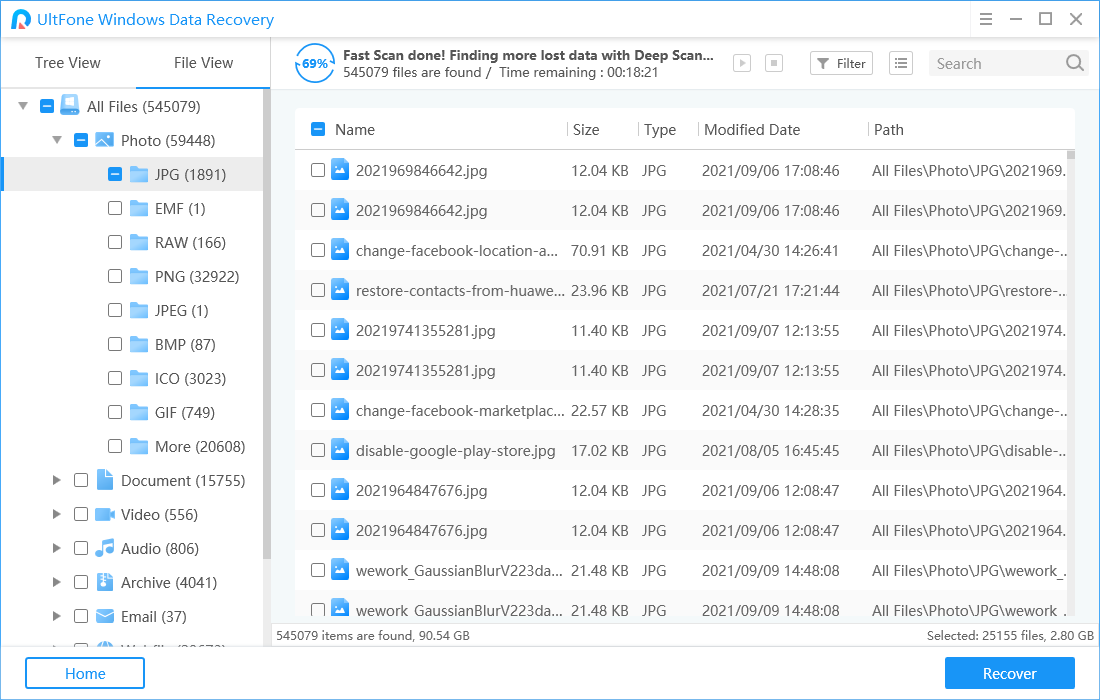Check the Video (556) checkbox
Viewport: 1100px width, 700px height.
click(x=81, y=514)
